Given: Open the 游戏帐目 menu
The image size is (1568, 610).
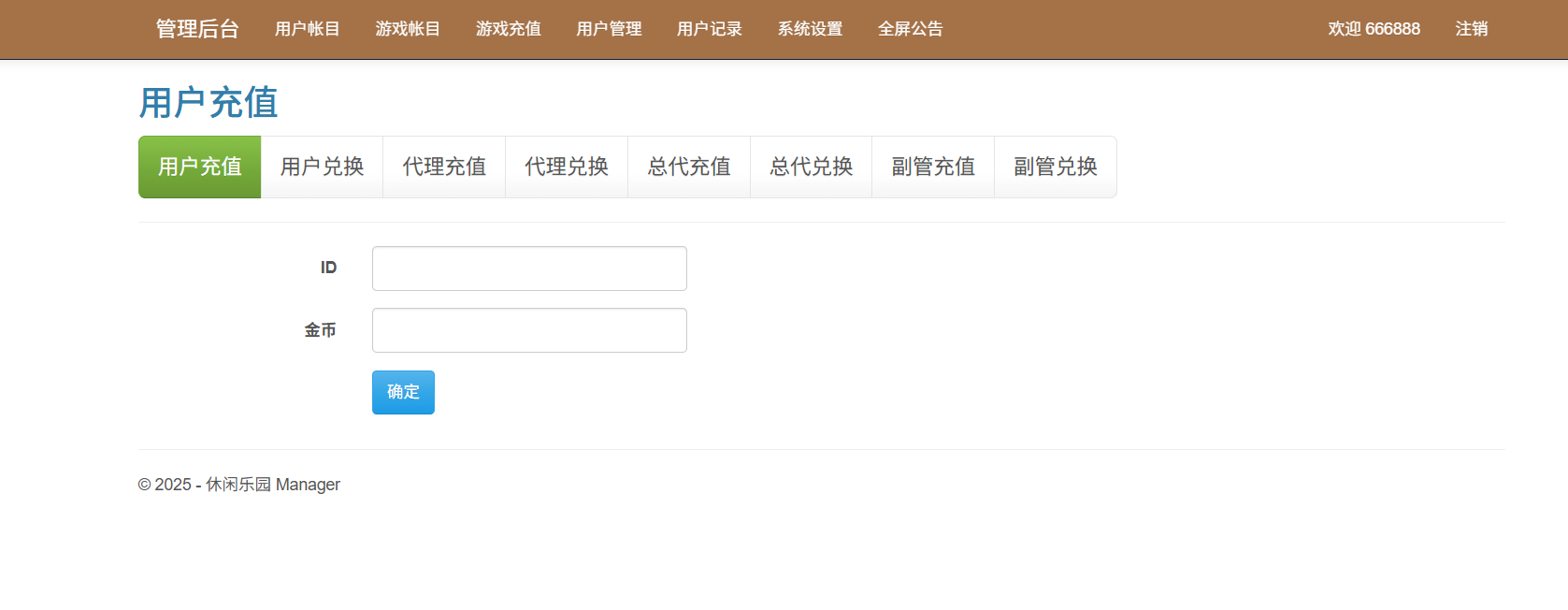Looking at the screenshot, I should [x=408, y=29].
